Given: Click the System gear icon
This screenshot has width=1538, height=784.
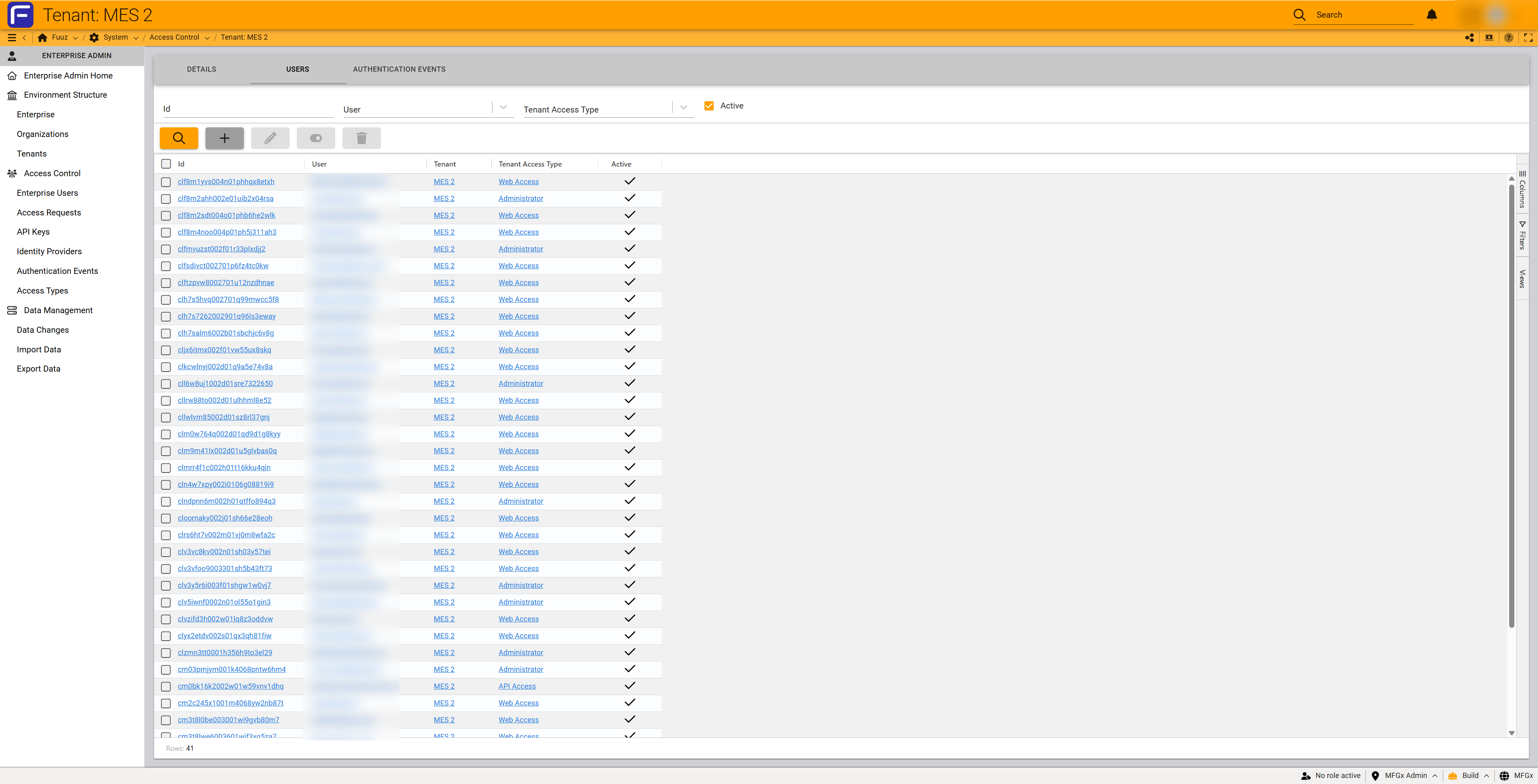Looking at the screenshot, I should coord(95,38).
